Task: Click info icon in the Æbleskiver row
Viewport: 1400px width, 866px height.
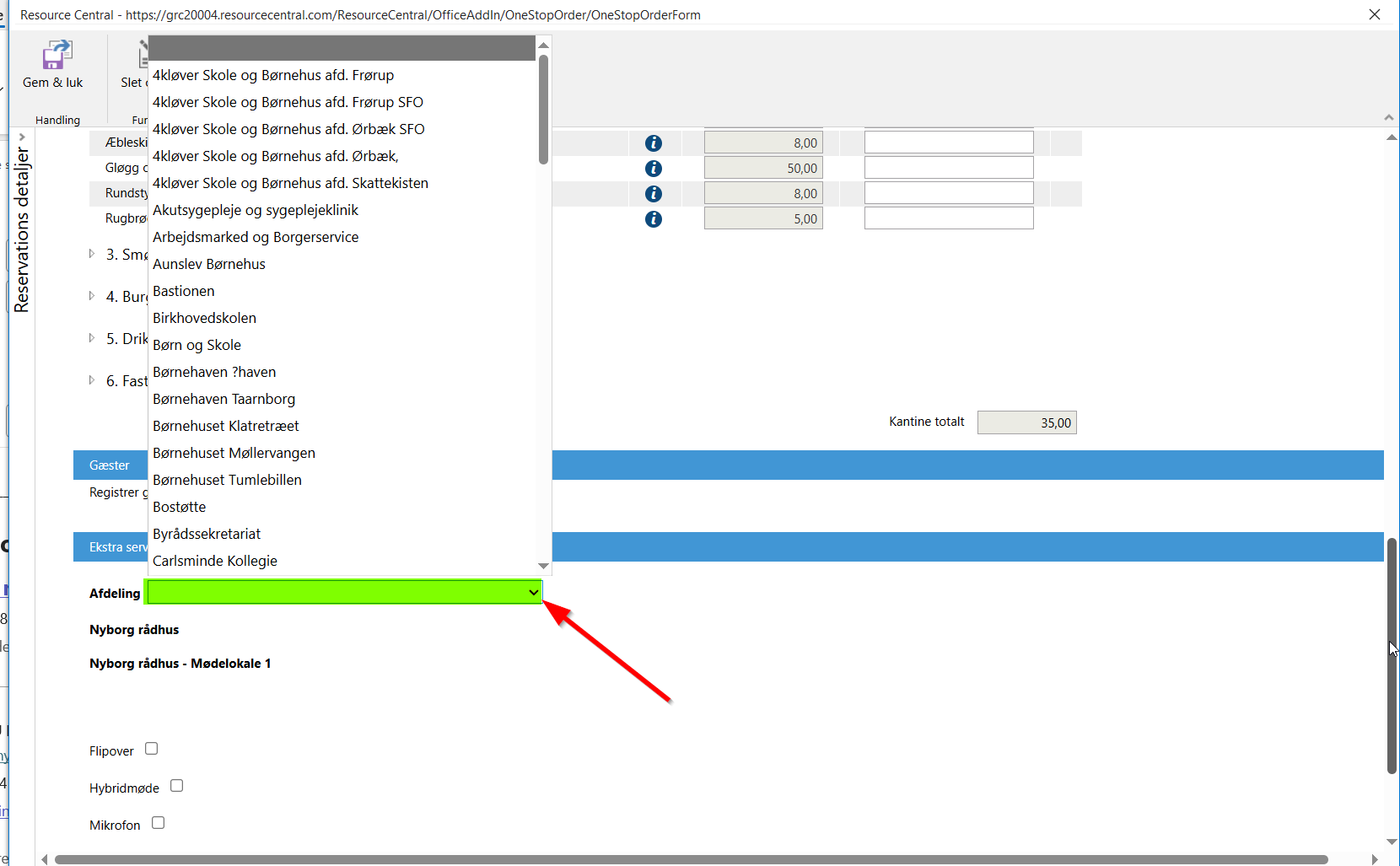Action: (653, 143)
